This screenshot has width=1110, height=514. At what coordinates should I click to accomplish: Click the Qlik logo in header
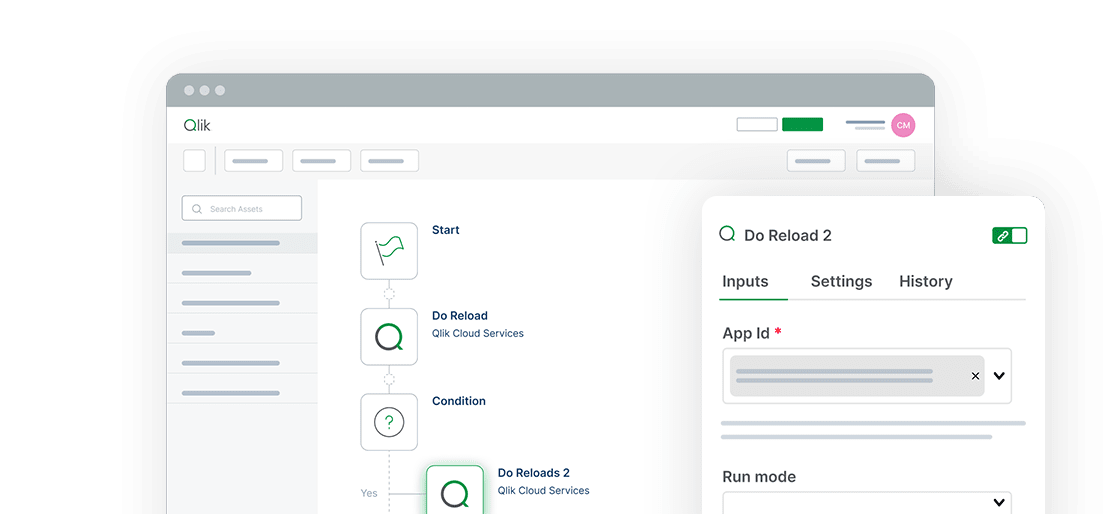coord(198,125)
